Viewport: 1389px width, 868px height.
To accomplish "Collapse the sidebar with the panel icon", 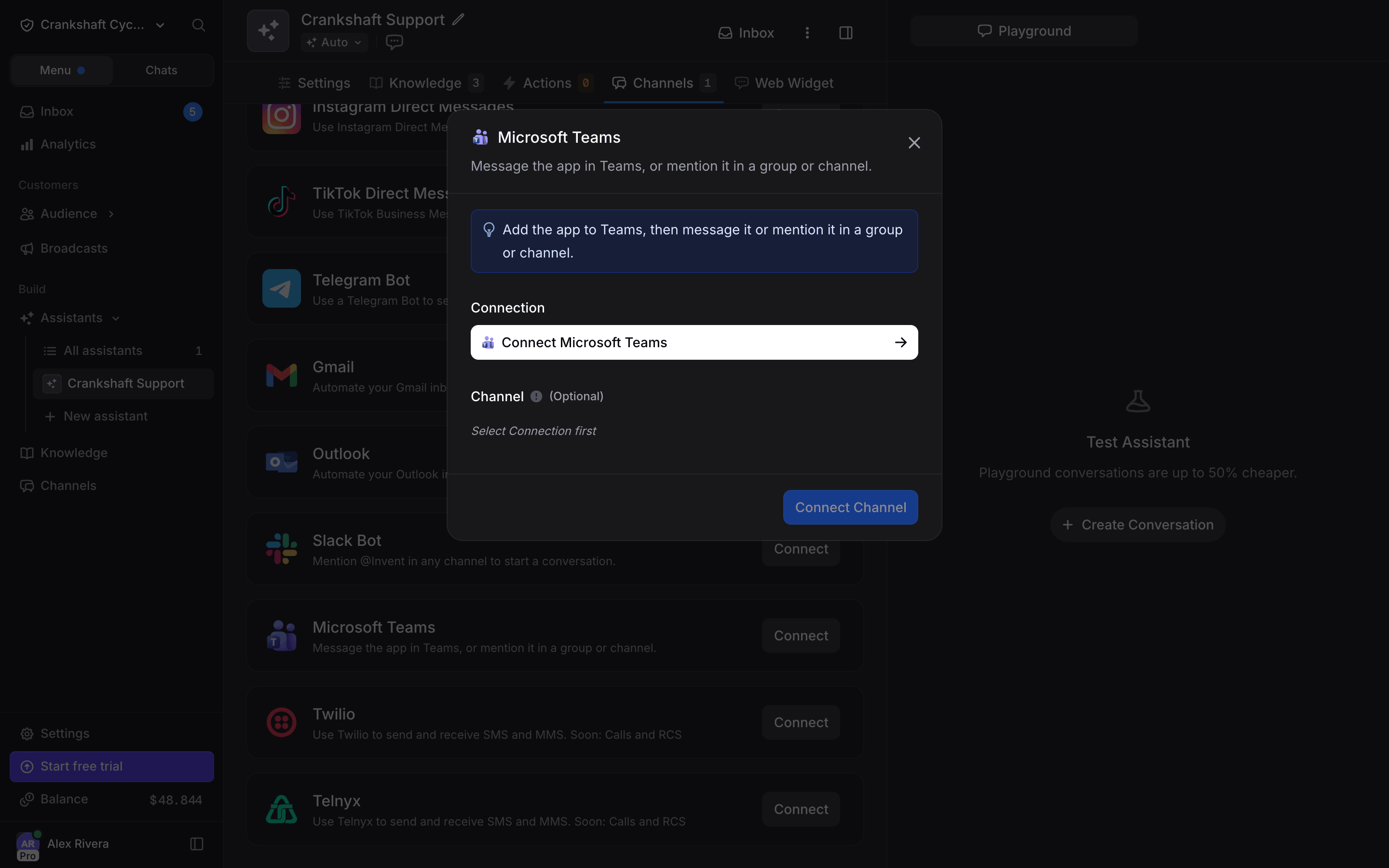I will (x=196, y=844).
